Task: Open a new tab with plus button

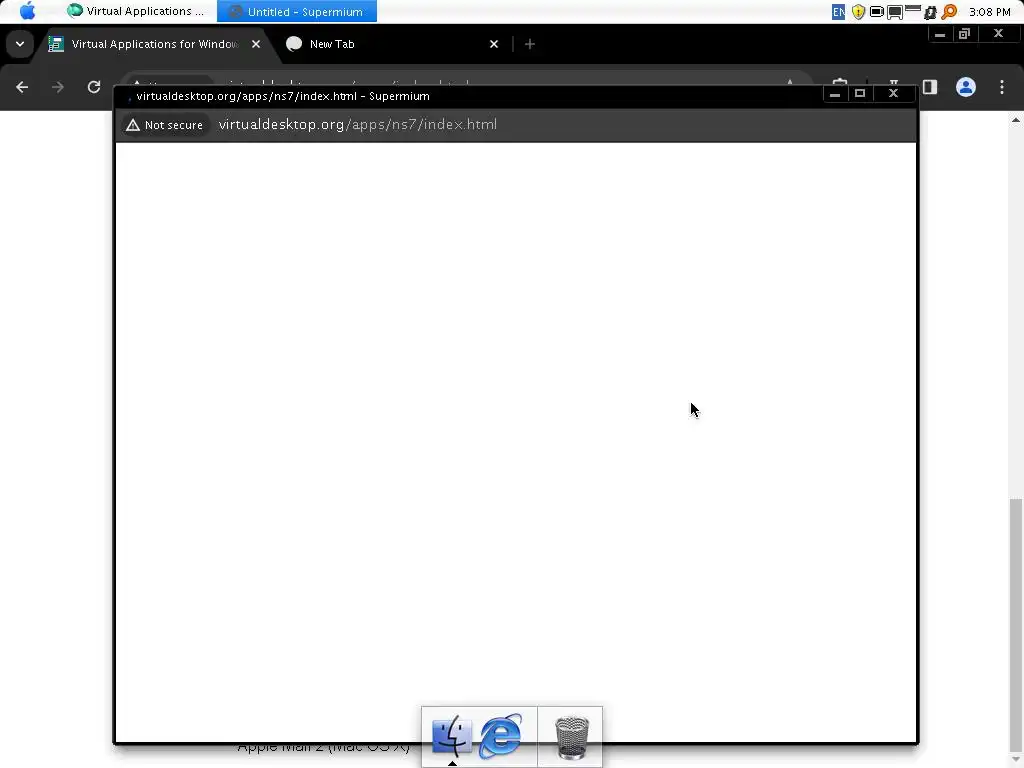Action: tap(530, 44)
